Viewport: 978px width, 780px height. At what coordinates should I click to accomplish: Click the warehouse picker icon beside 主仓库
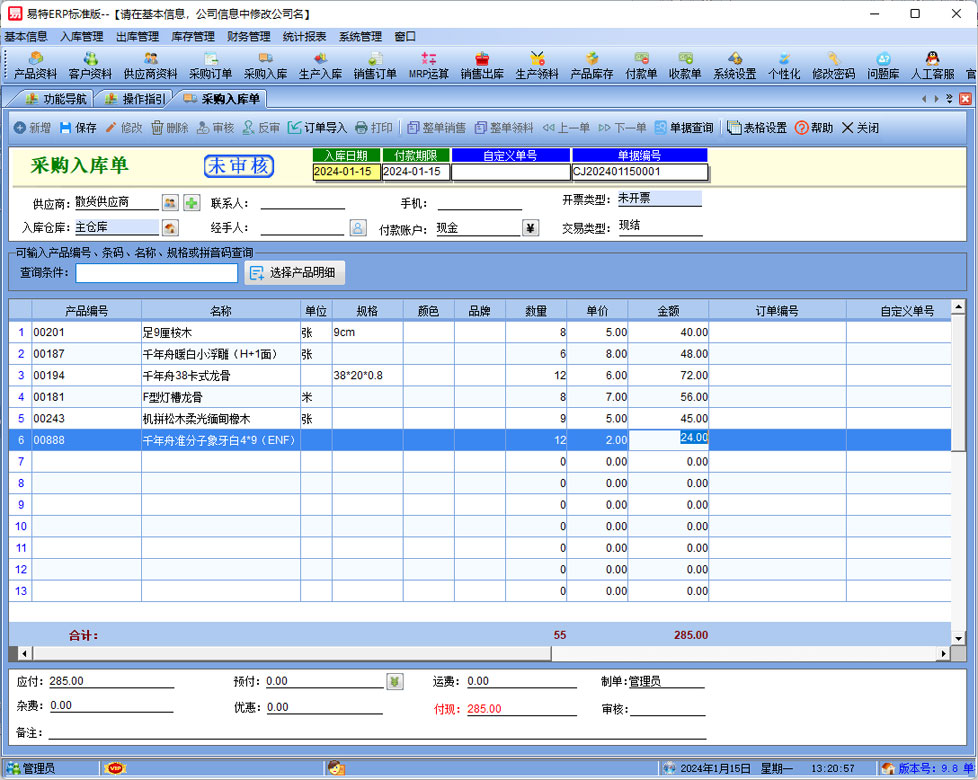click(x=170, y=229)
